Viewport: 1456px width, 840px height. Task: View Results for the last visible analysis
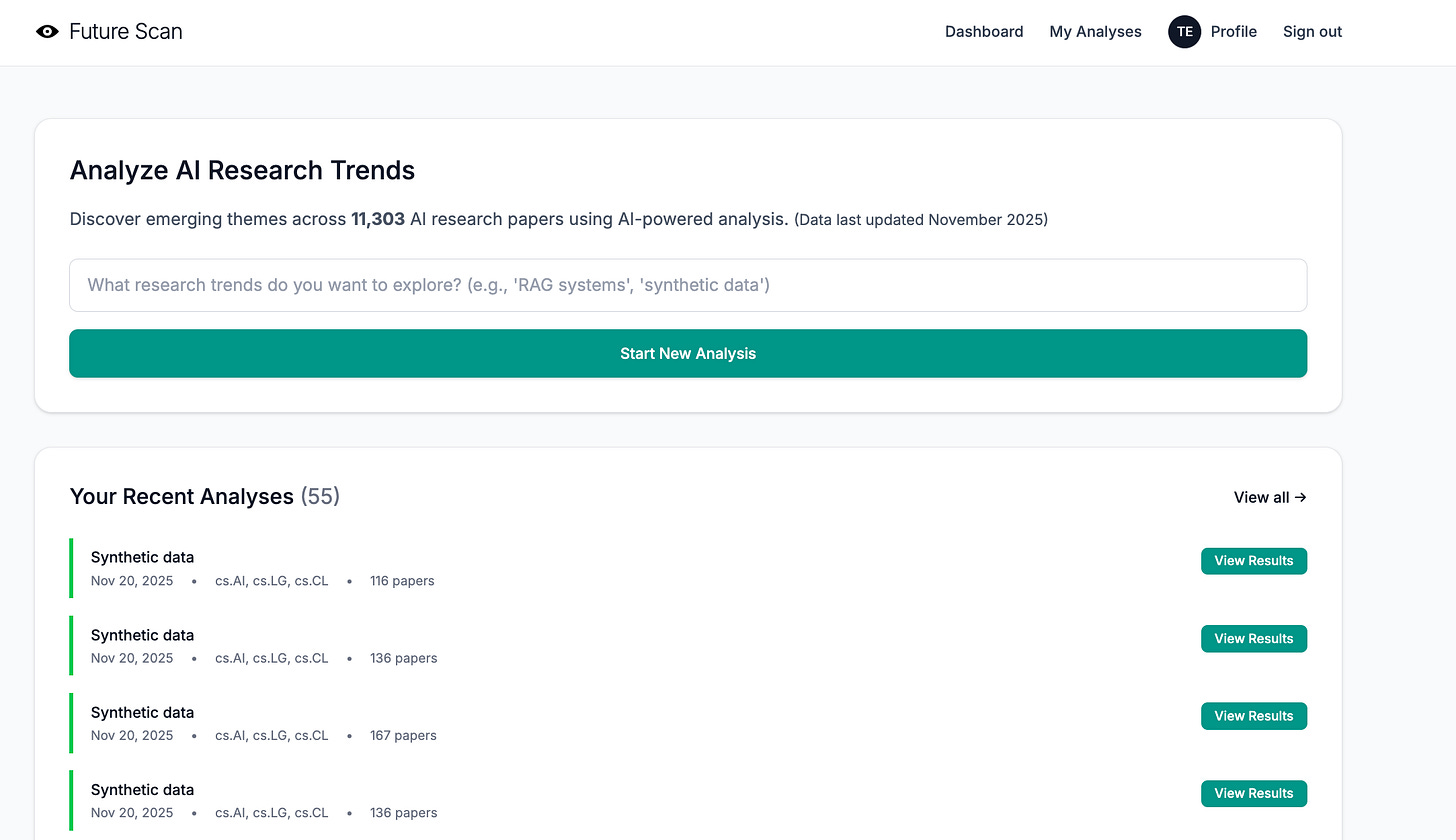pos(1254,793)
